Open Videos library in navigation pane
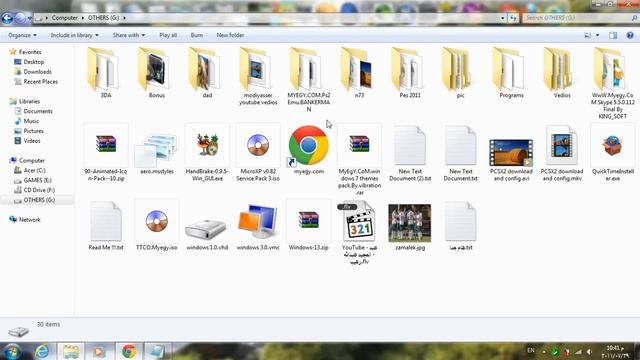 [x=27, y=141]
